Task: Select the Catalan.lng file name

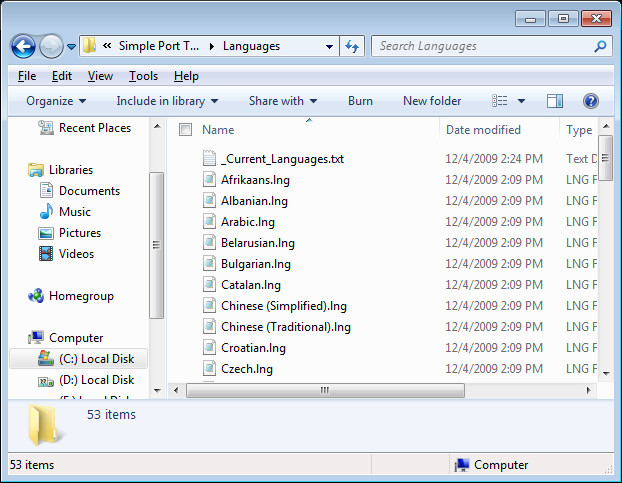Action: (251, 285)
